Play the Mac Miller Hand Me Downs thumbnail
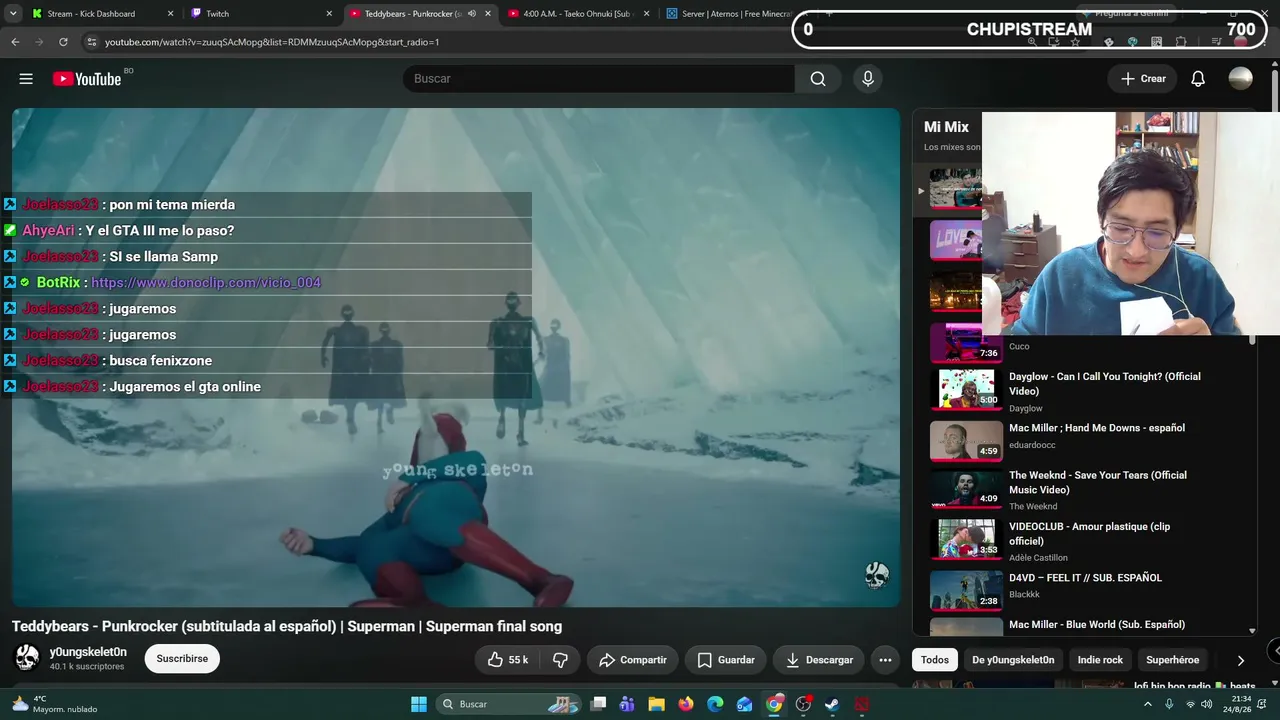 coord(966,441)
